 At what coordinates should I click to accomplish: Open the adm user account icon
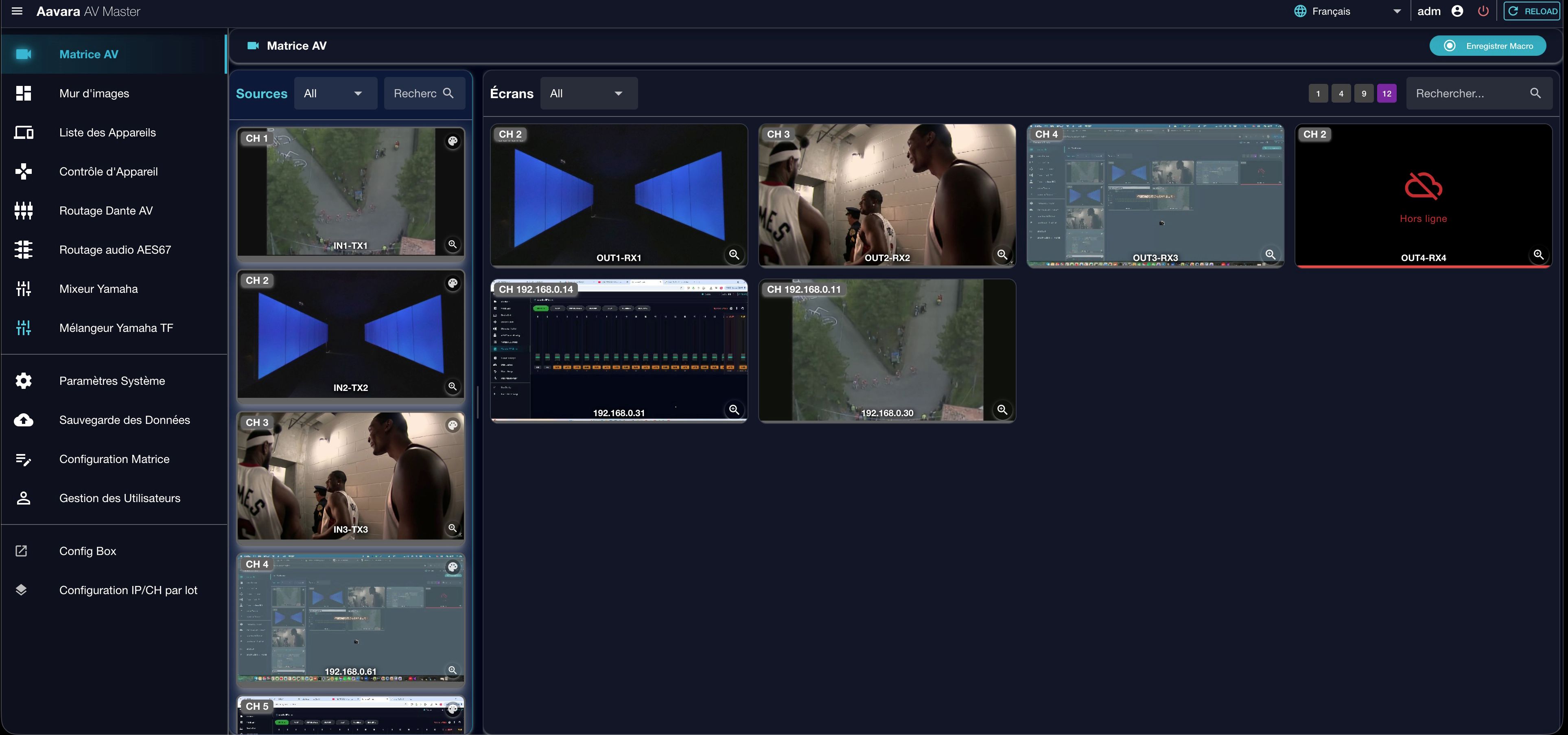pyautogui.click(x=1457, y=11)
